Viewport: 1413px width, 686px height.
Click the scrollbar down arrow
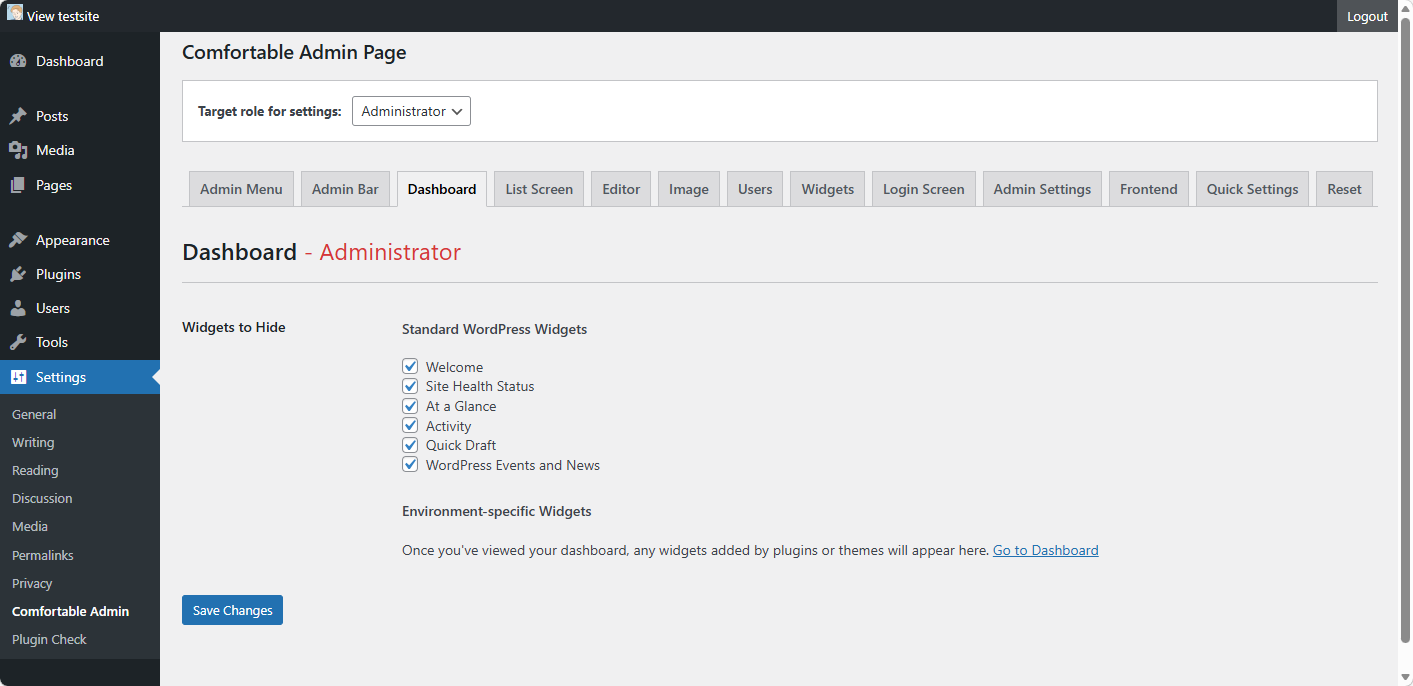tap(1405, 679)
